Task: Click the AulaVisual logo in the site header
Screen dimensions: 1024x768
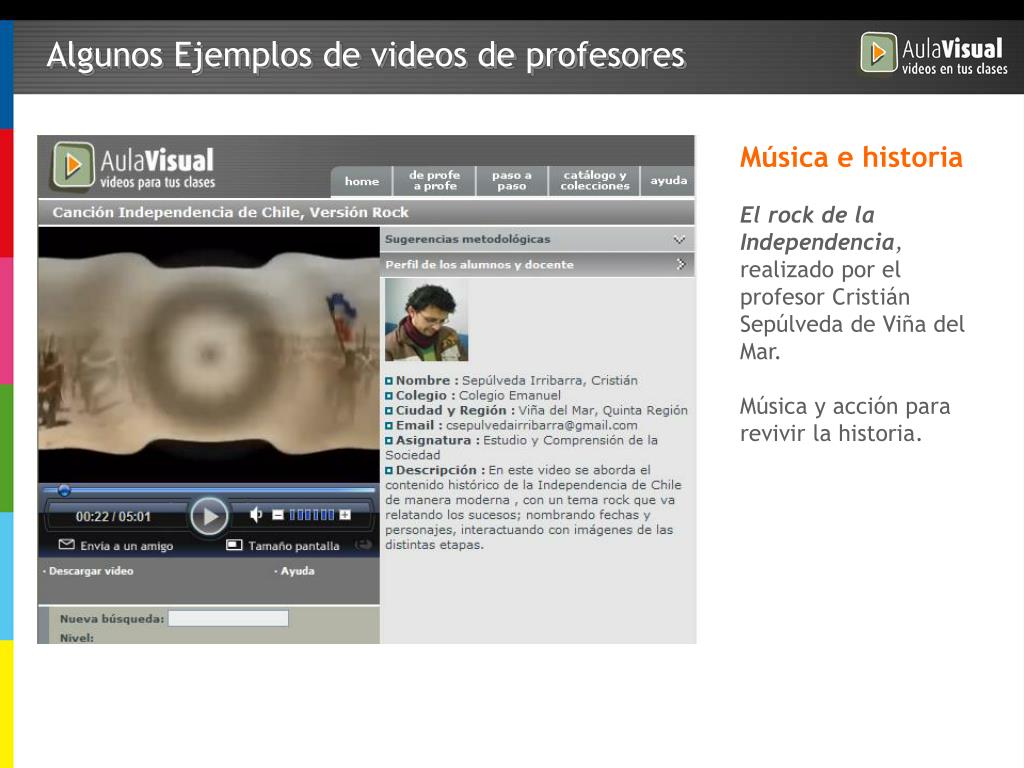Action: (133, 167)
